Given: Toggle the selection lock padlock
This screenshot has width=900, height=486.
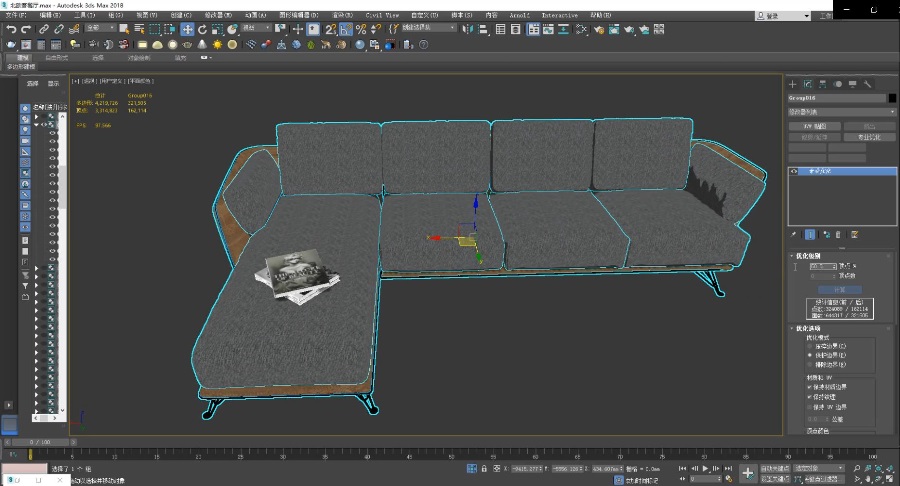Looking at the screenshot, I should (x=484, y=469).
